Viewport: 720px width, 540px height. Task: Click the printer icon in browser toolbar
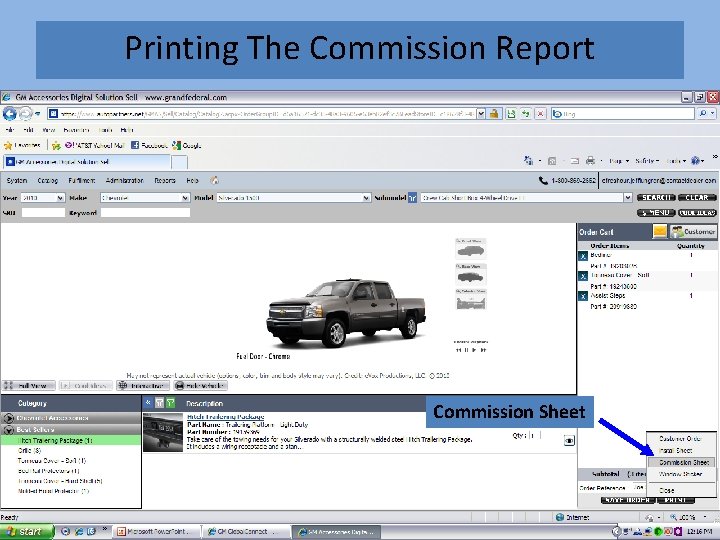click(591, 161)
